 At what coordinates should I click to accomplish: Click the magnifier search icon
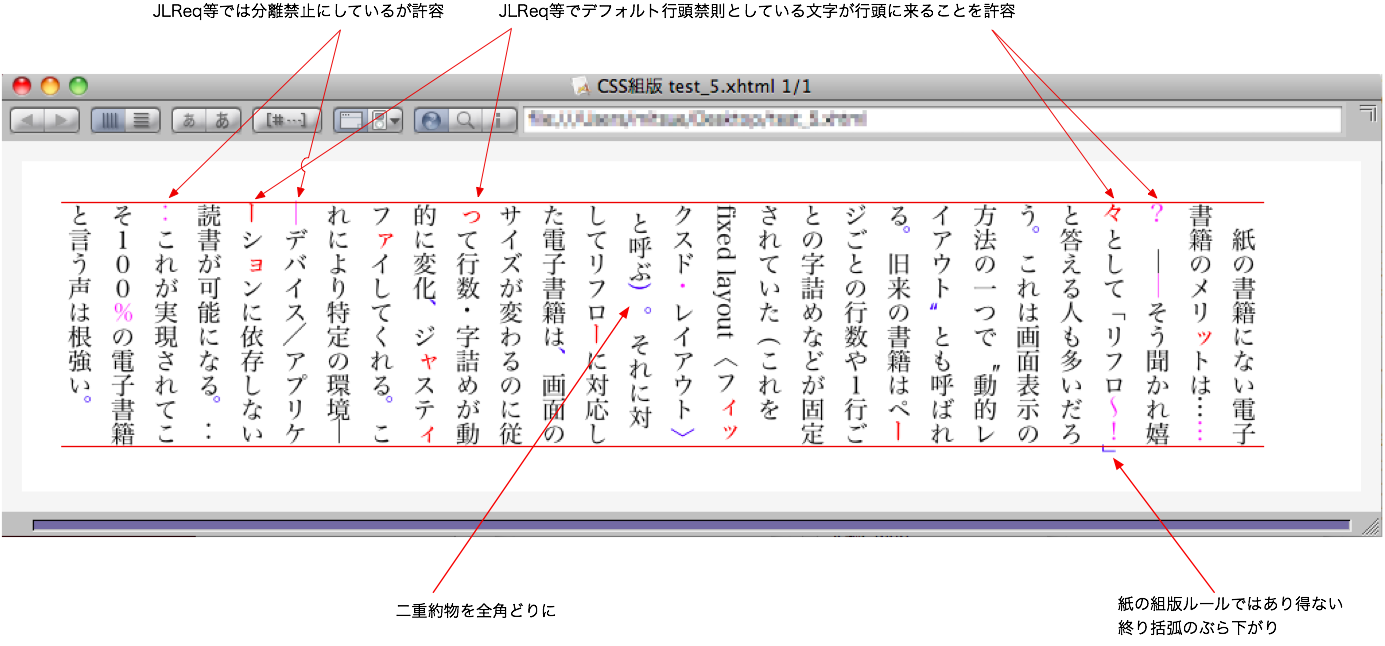tap(465, 120)
